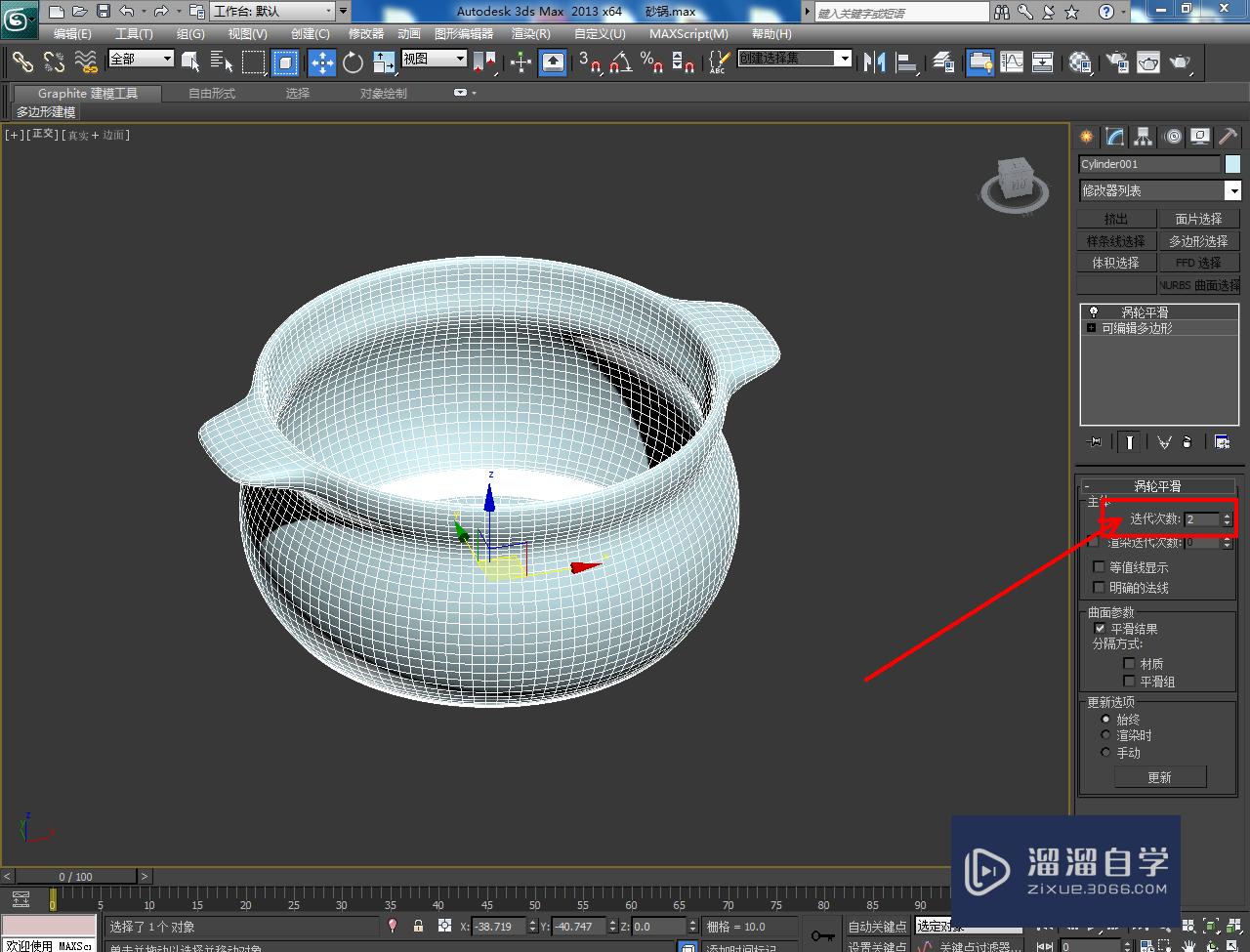The image size is (1250, 952).
Task: Click the Remove Modifier trash icon
Action: click(x=1187, y=442)
